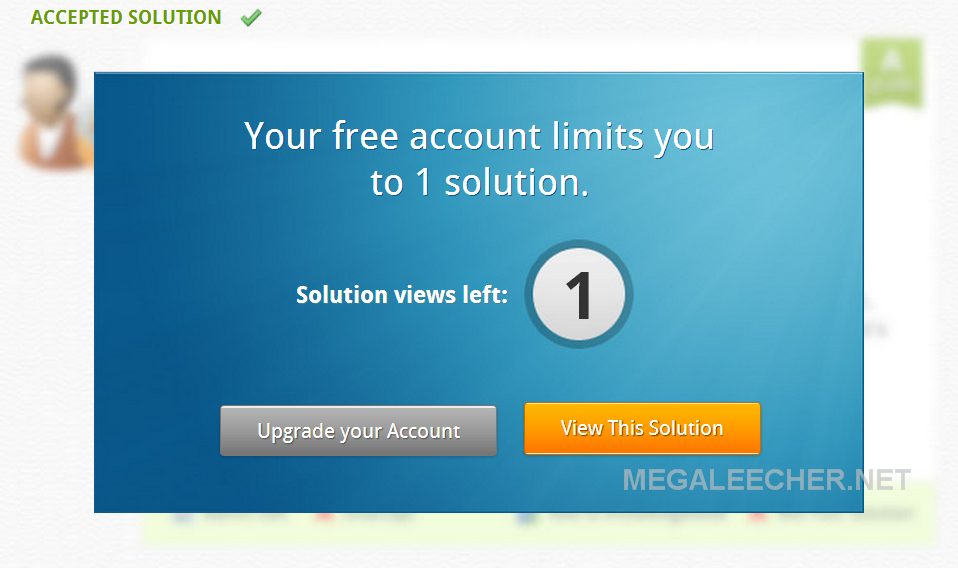Click the second blurred red icon below the dialog
This screenshot has width=958, height=568.
[758, 518]
